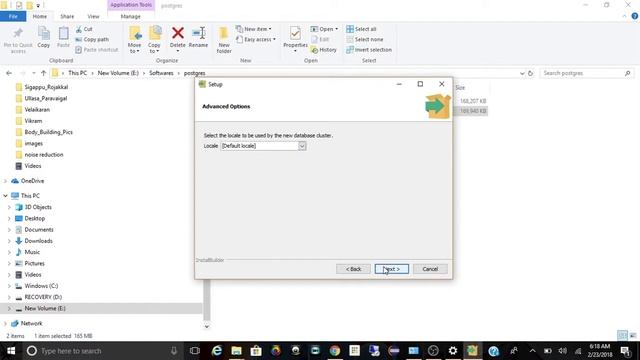Click New Volume (E:) in the breadcrumb
This screenshot has height=360, width=640.
pyautogui.click(x=118, y=73)
